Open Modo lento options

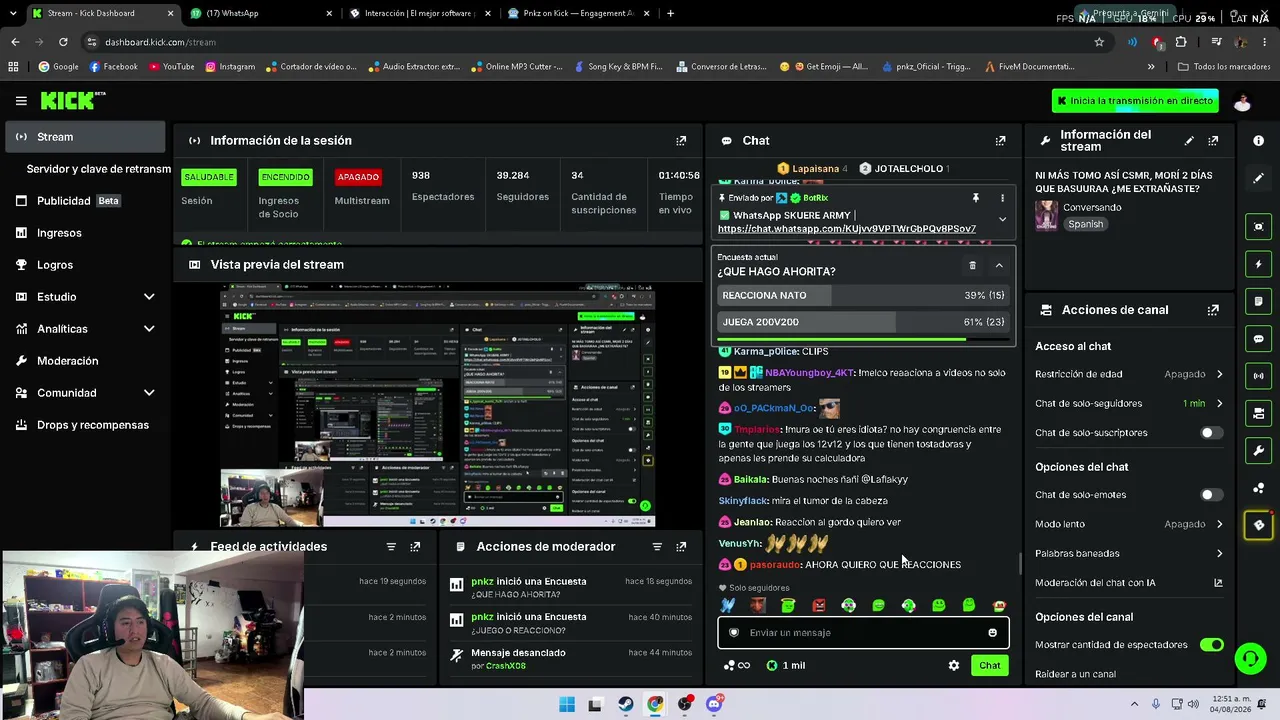[x=1129, y=524]
